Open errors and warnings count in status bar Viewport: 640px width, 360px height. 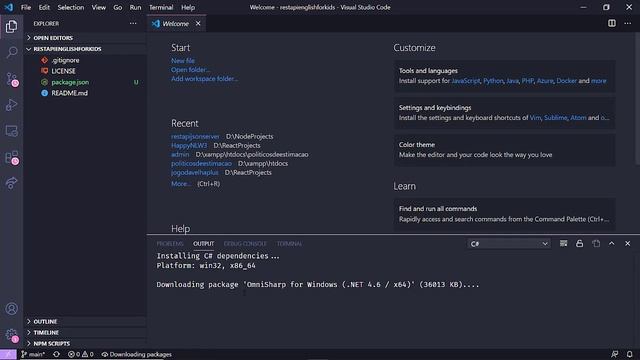[x=81, y=354]
